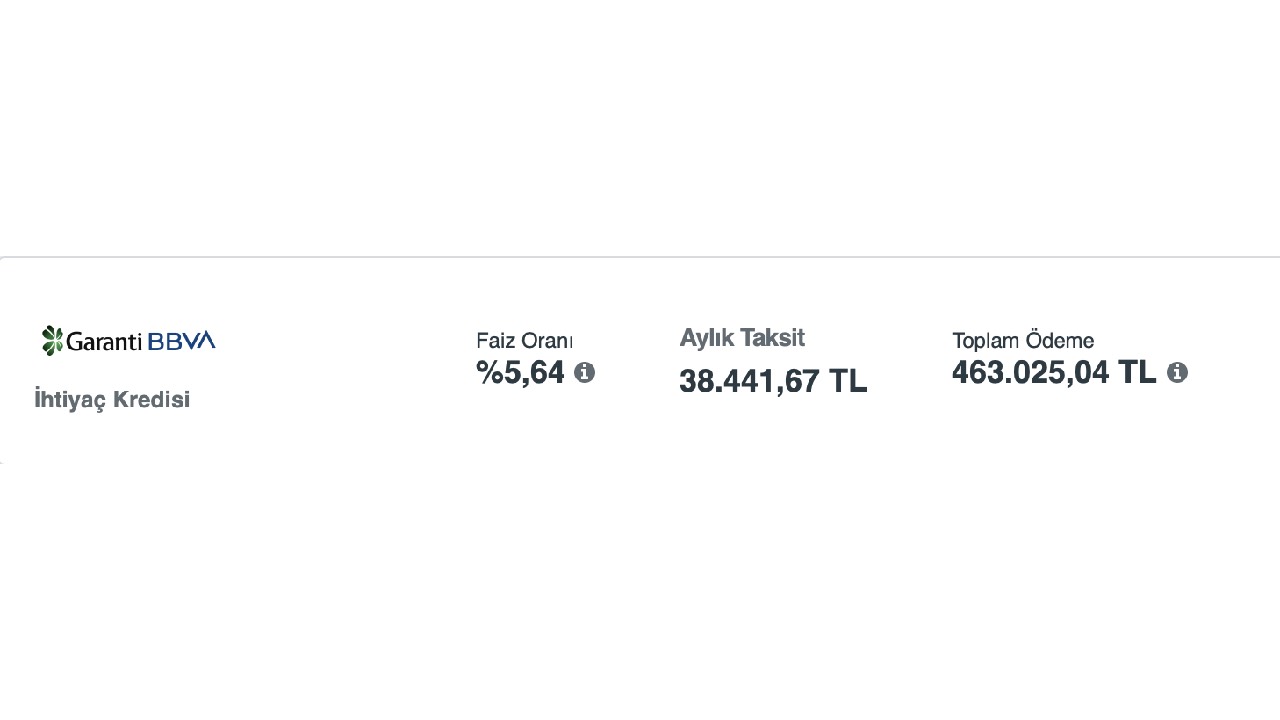The width and height of the screenshot is (1280, 720).
Task: Click the blue BBVA wordmark
Action: (x=181, y=341)
